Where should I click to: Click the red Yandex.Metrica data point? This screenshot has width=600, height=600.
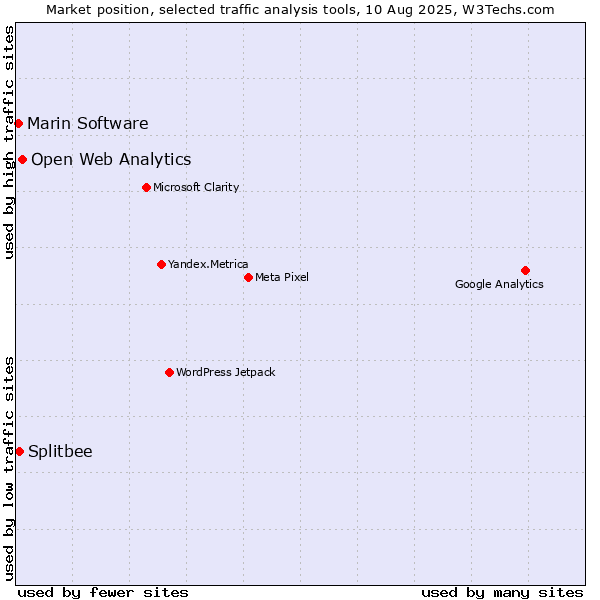161,264
